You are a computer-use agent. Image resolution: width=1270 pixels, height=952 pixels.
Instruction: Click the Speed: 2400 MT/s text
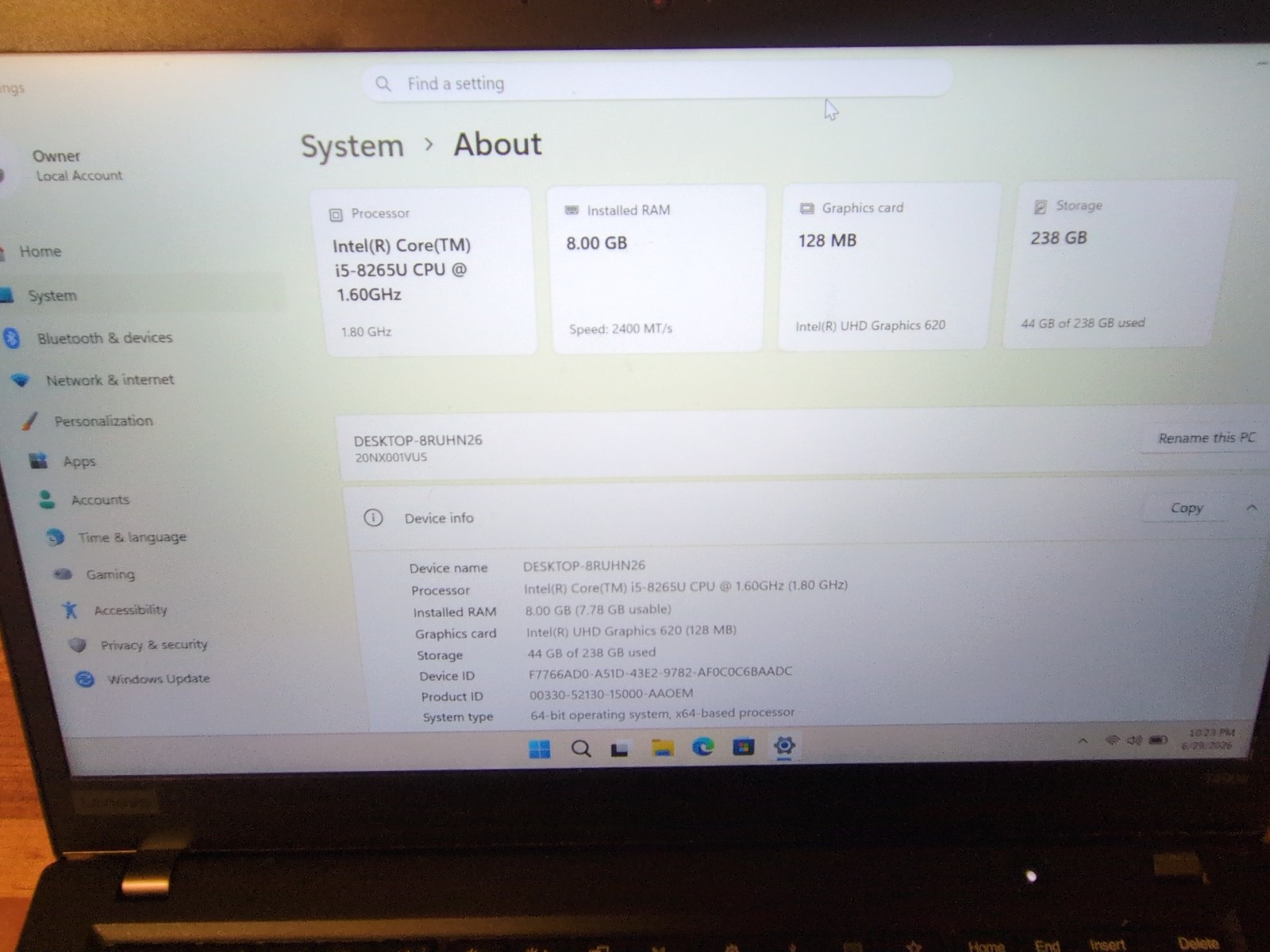621,328
